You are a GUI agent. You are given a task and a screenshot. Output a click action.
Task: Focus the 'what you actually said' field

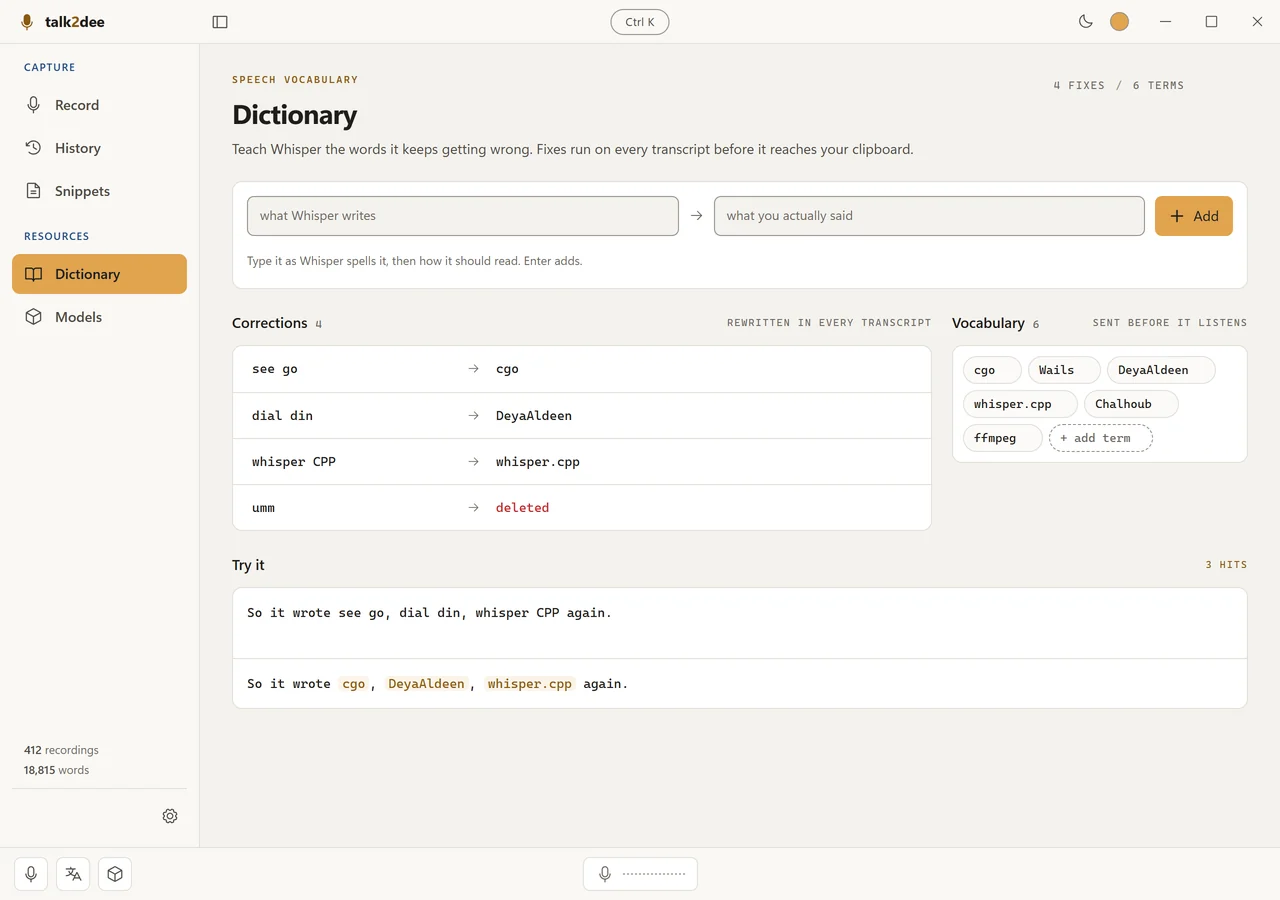(x=929, y=216)
